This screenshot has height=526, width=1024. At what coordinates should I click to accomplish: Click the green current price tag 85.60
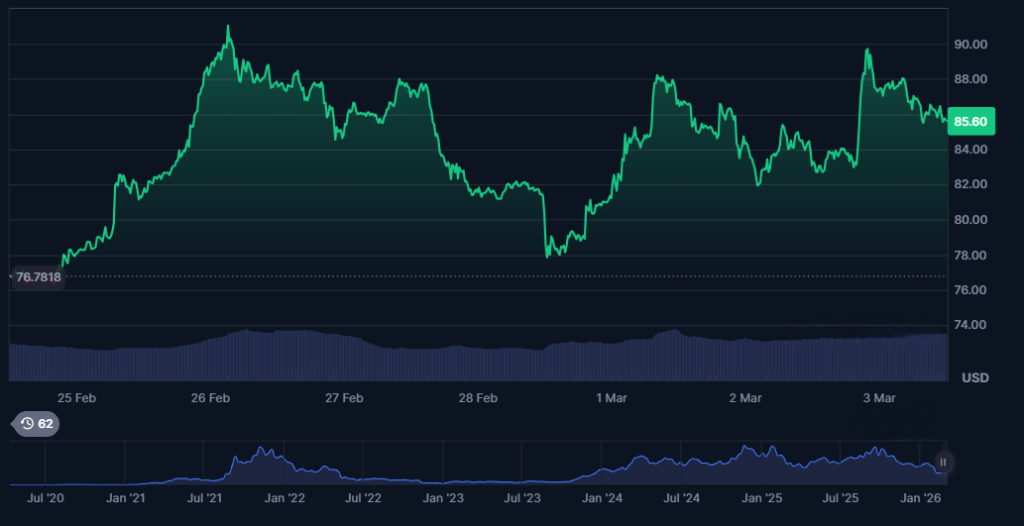(x=970, y=122)
